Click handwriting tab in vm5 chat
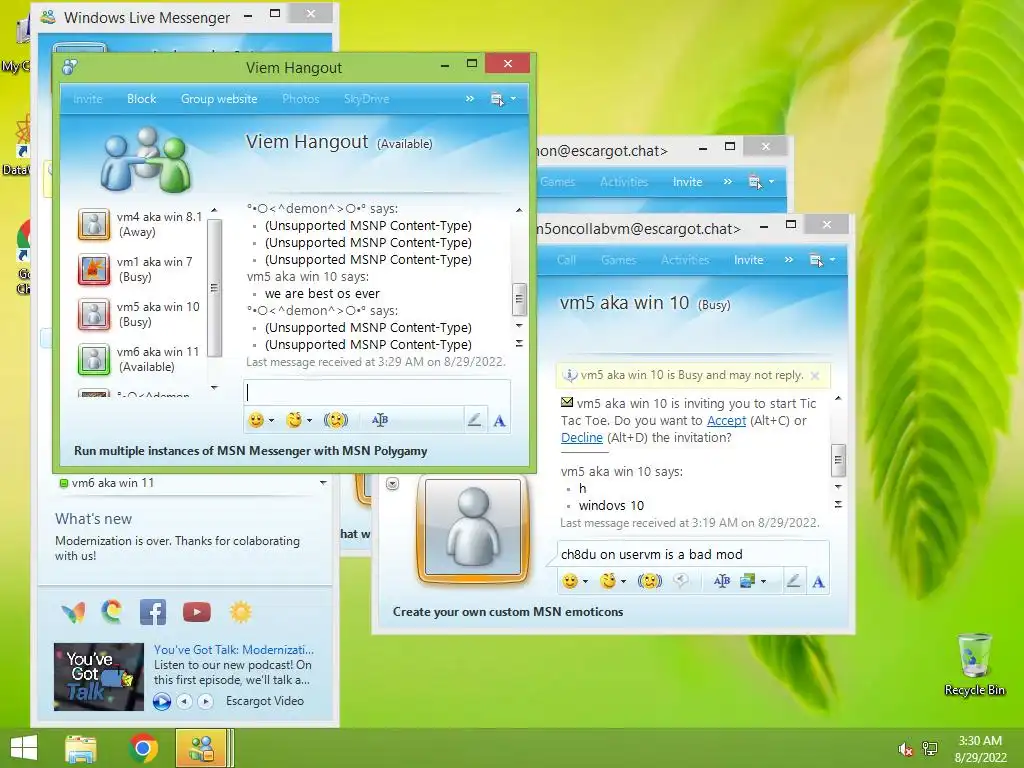1024x768 pixels. click(x=793, y=581)
